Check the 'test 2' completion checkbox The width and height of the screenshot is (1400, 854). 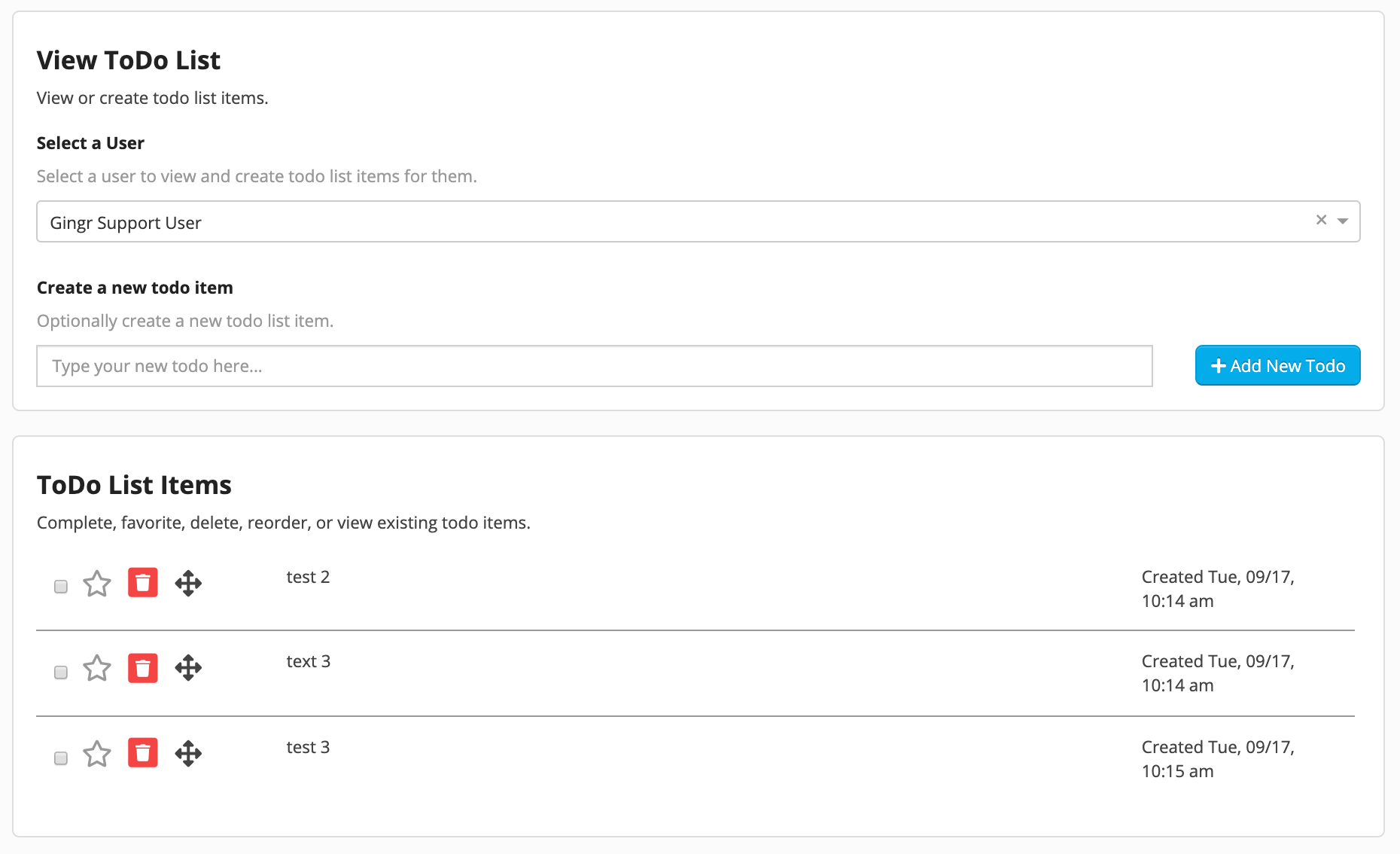pyautogui.click(x=61, y=587)
